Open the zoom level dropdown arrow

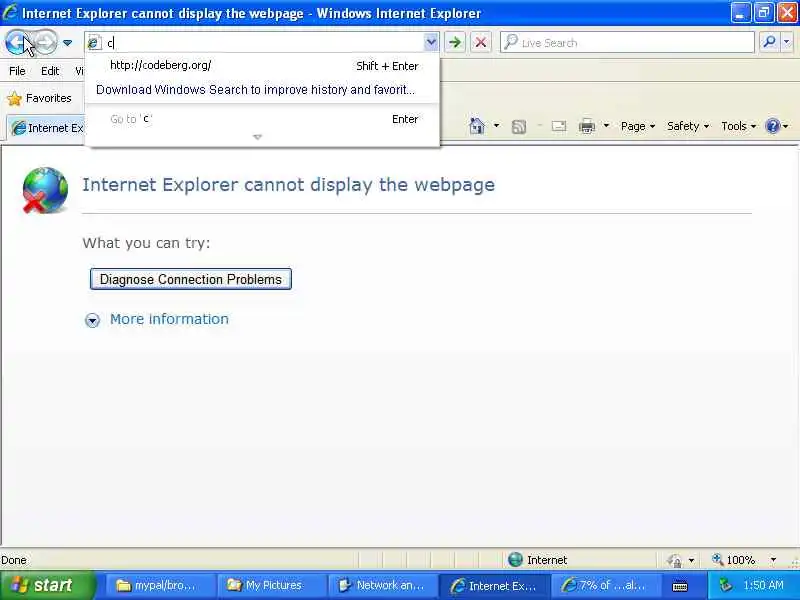[773, 560]
